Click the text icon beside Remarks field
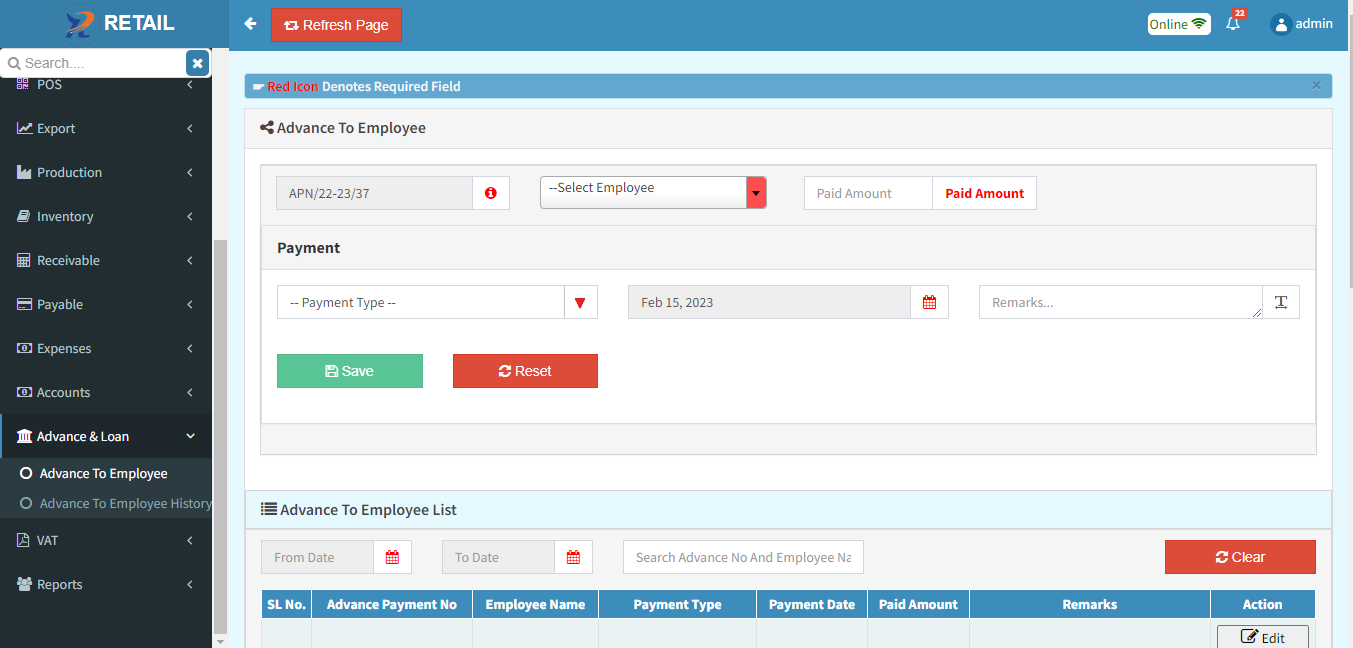The width and height of the screenshot is (1353, 648). pos(1280,302)
